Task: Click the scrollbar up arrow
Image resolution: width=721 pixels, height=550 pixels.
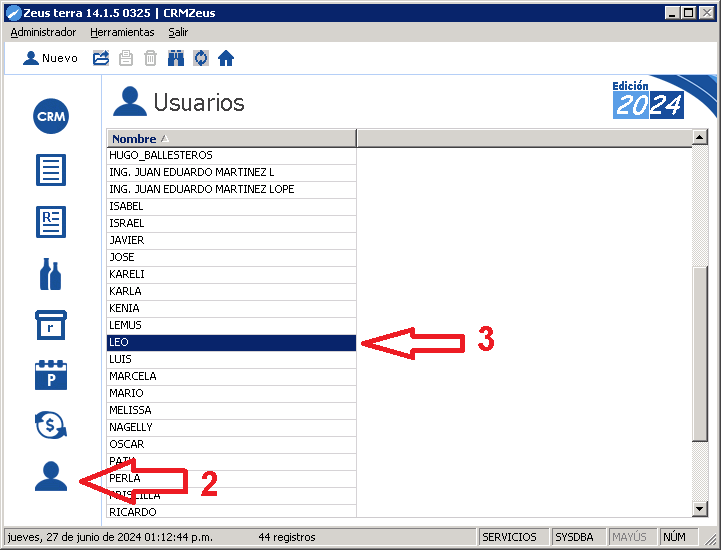Action: pyautogui.click(x=699, y=137)
